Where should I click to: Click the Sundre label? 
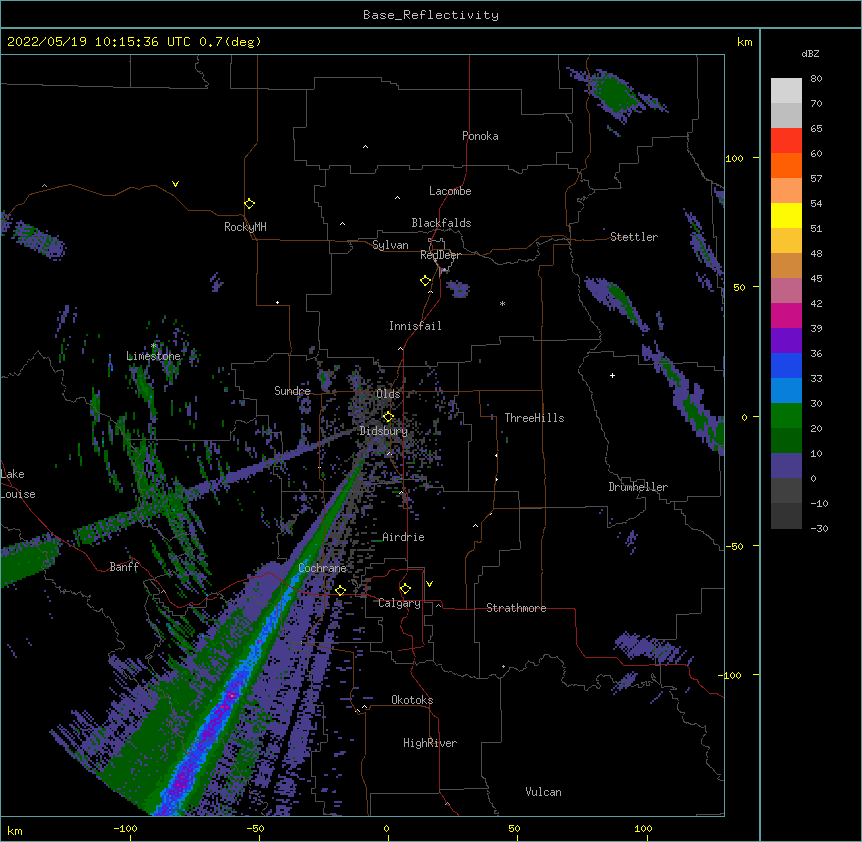pyautogui.click(x=292, y=391)
